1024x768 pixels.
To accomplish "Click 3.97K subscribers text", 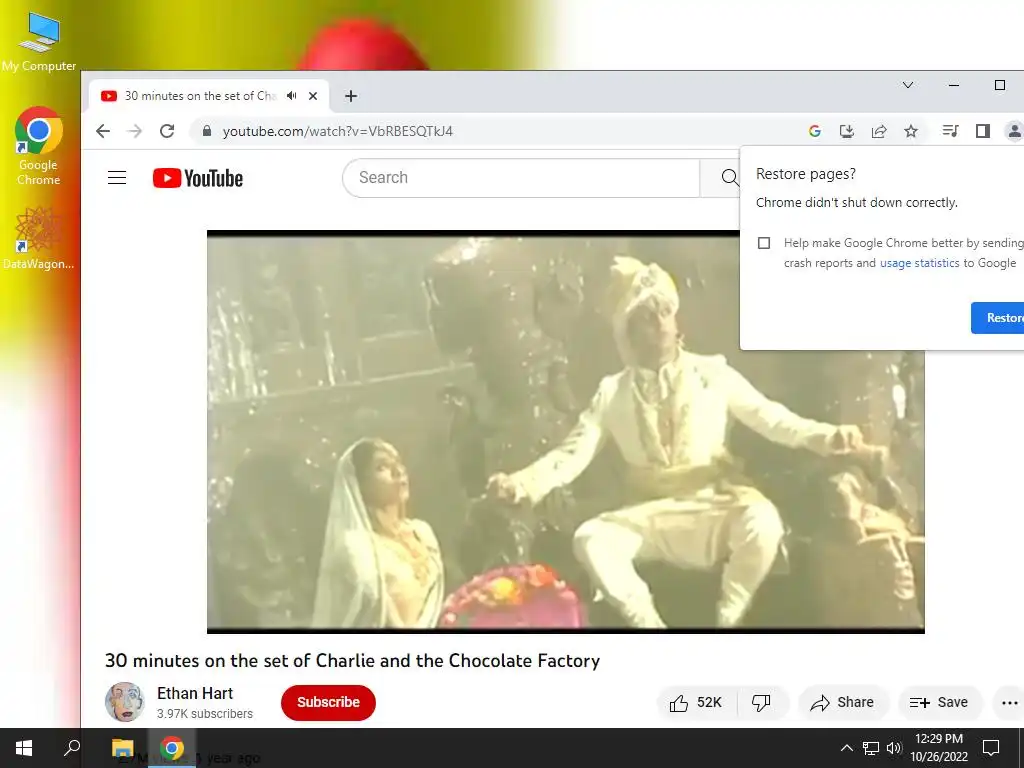I will (204, 714).
